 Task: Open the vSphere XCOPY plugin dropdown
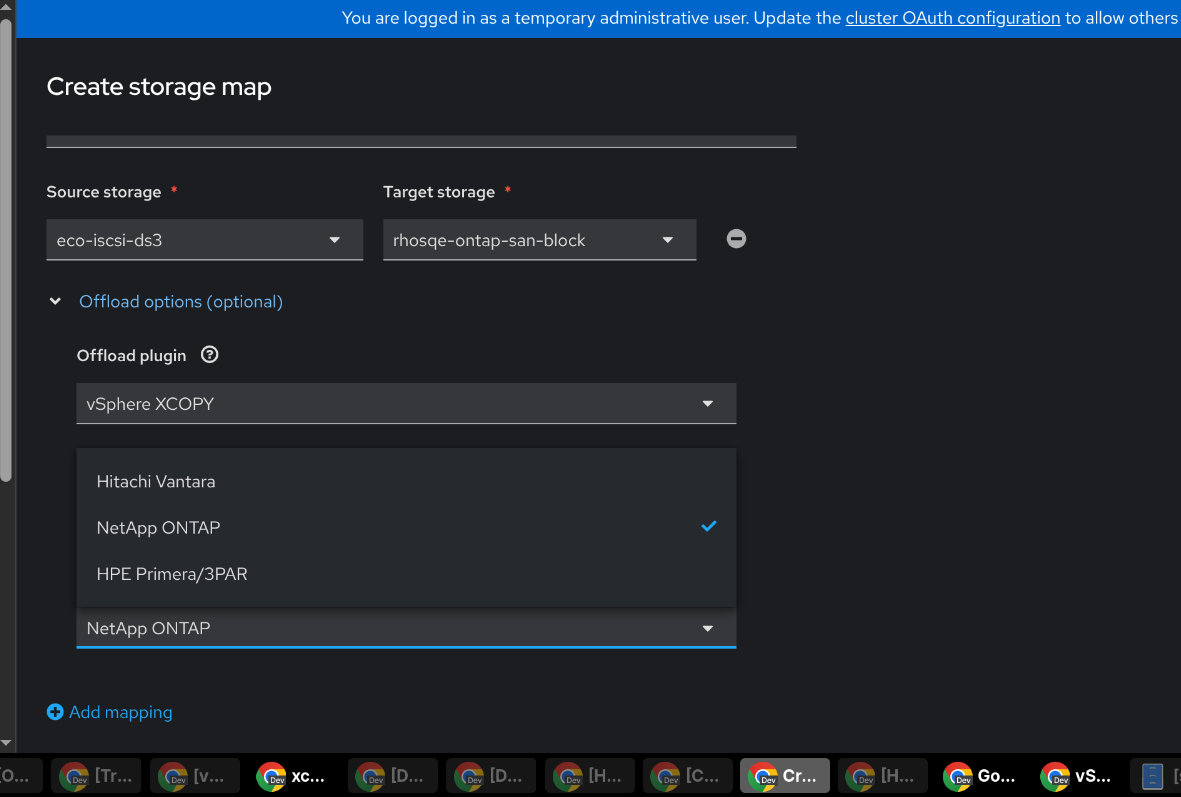coord(406,404)
